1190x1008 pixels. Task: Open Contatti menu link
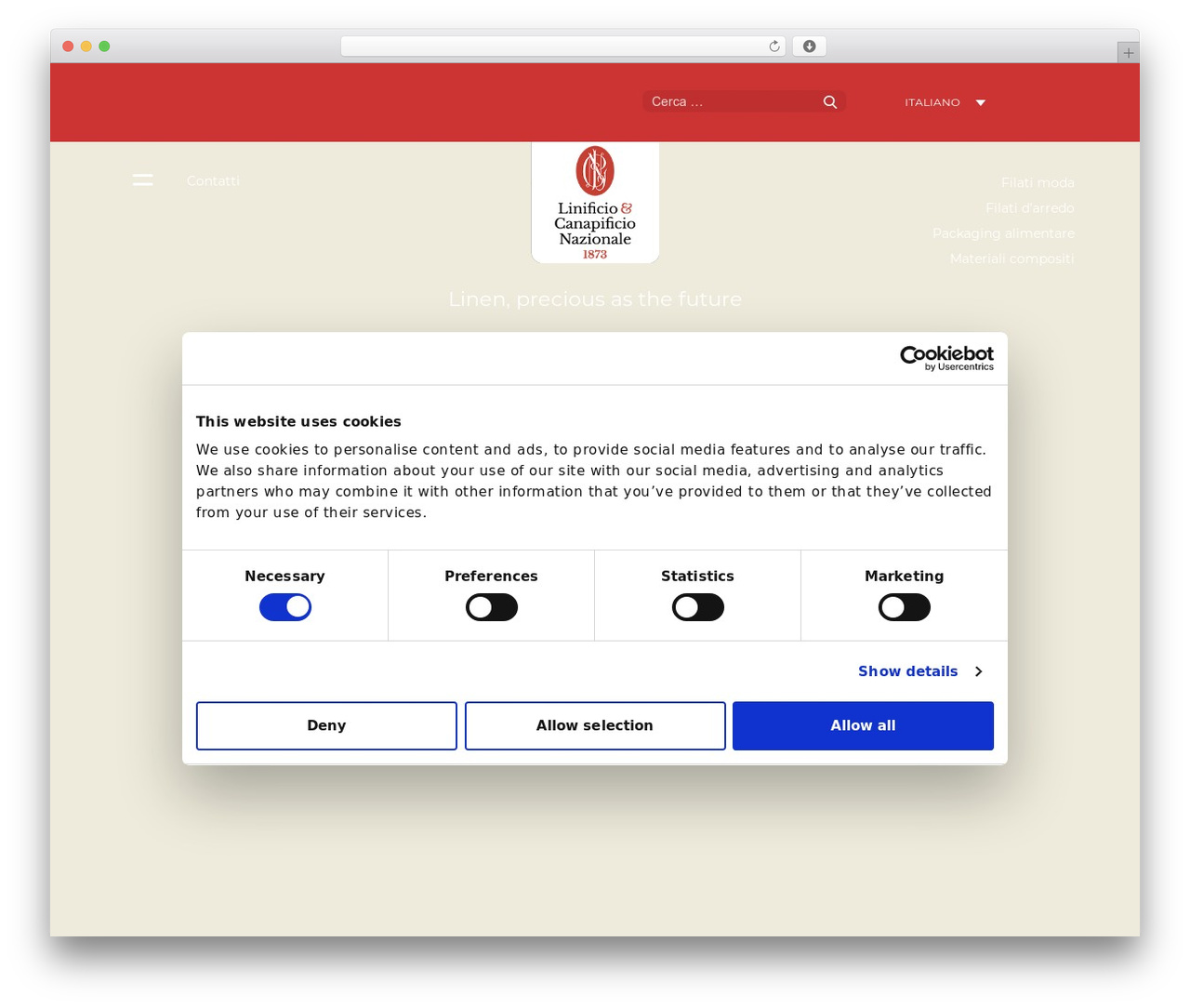tap(213, 180)
